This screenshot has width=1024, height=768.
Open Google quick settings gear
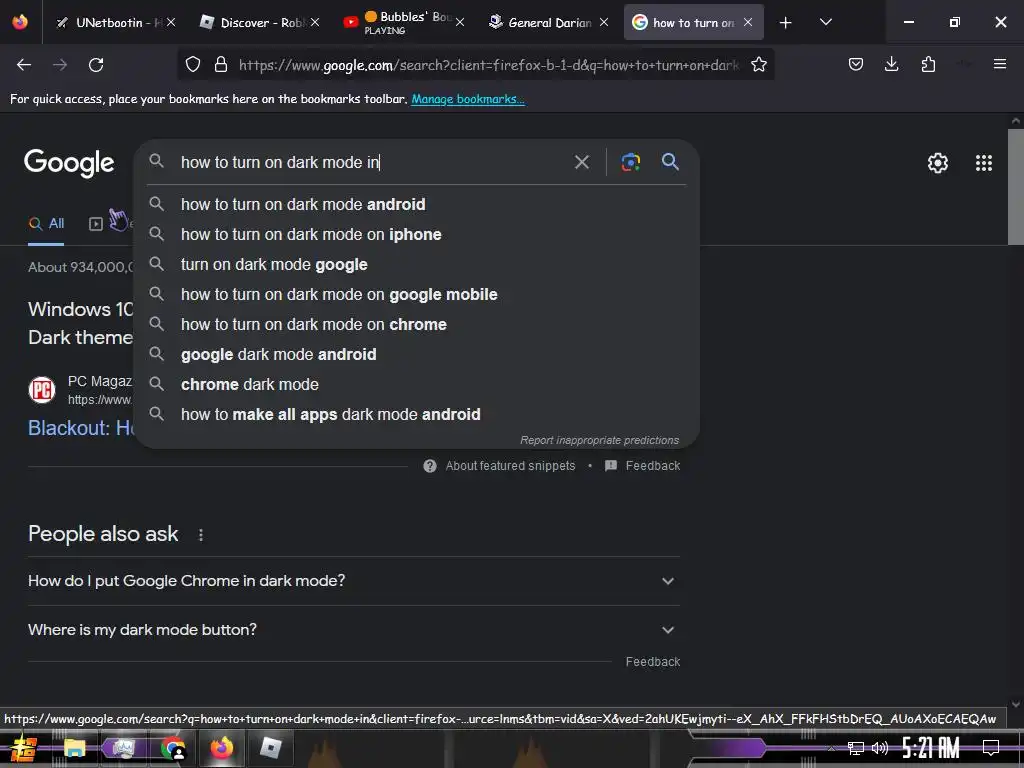[x=938, y=163]
